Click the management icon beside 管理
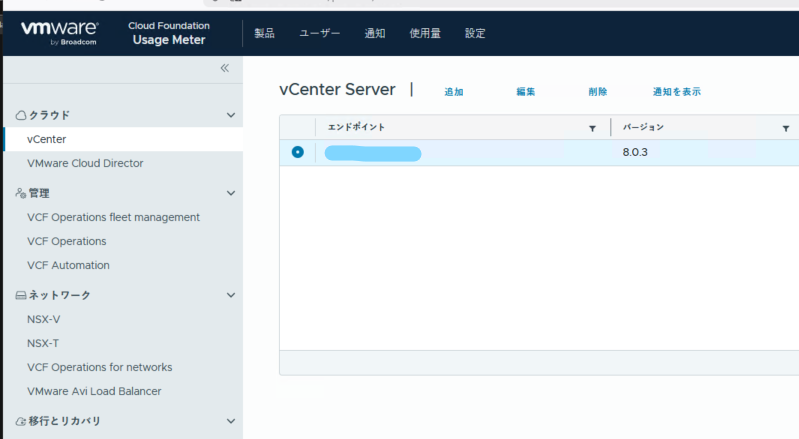 (20, 193)
